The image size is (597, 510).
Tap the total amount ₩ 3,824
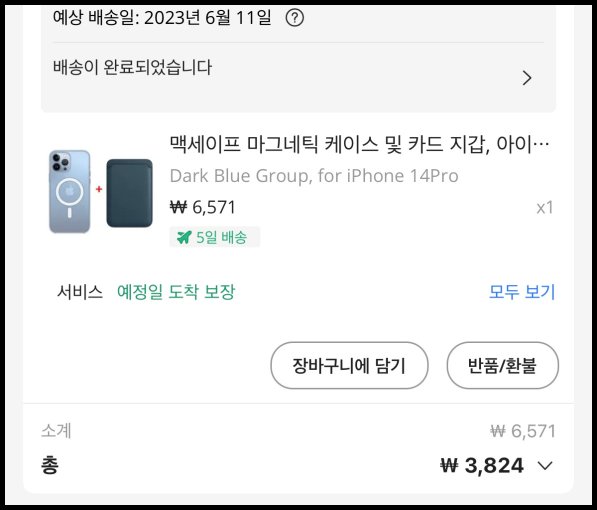(x=482, y=465)
